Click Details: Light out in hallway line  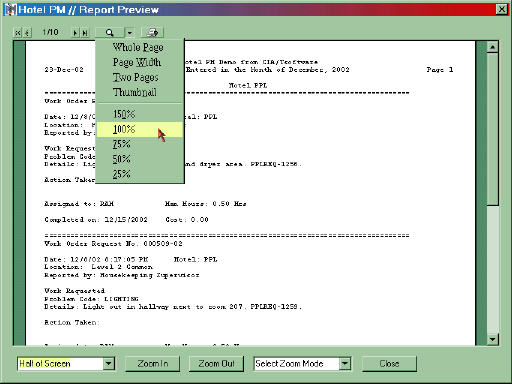pos(173,307)
